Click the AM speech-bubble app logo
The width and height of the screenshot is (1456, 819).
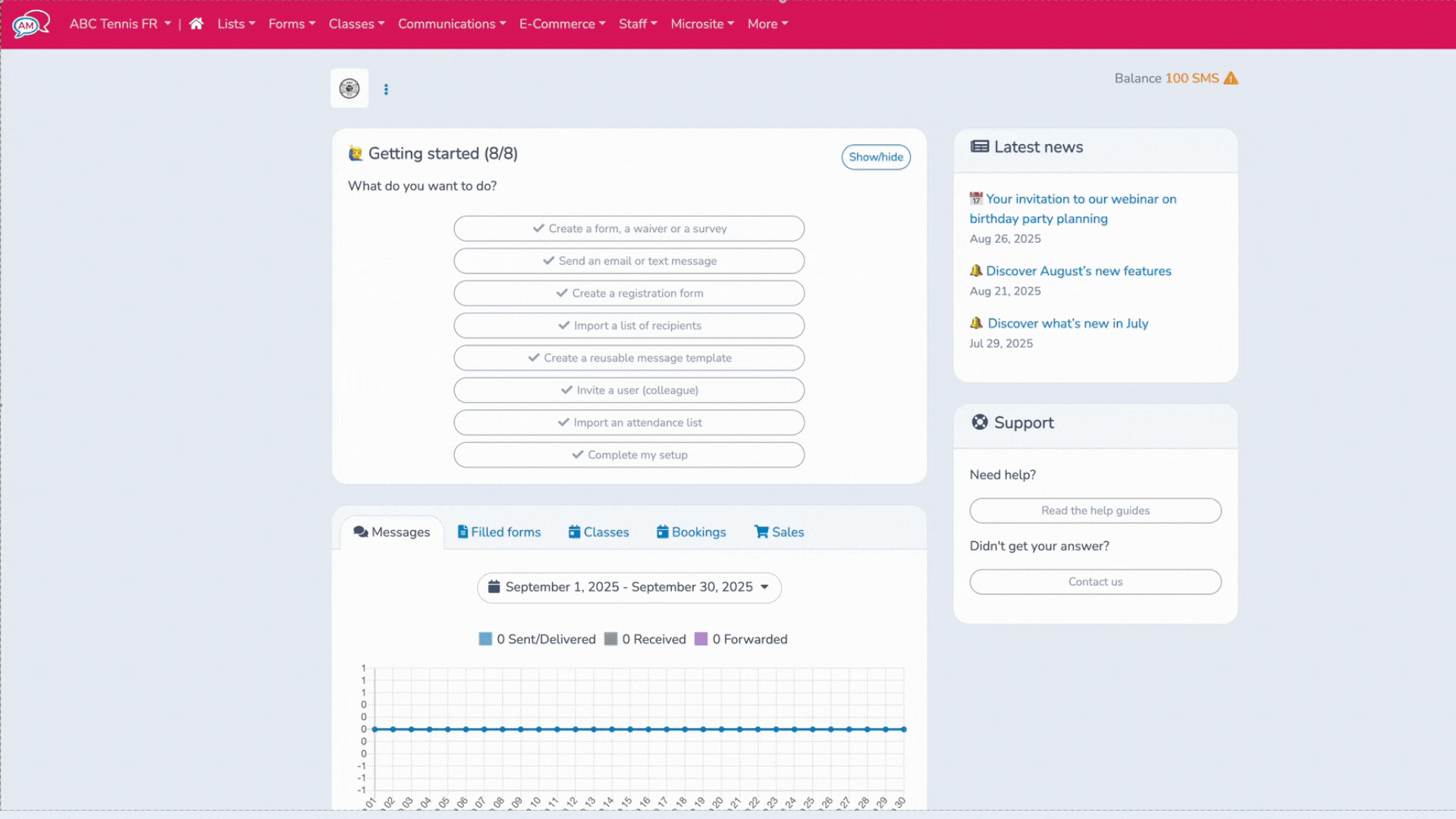tap(30, 24)
